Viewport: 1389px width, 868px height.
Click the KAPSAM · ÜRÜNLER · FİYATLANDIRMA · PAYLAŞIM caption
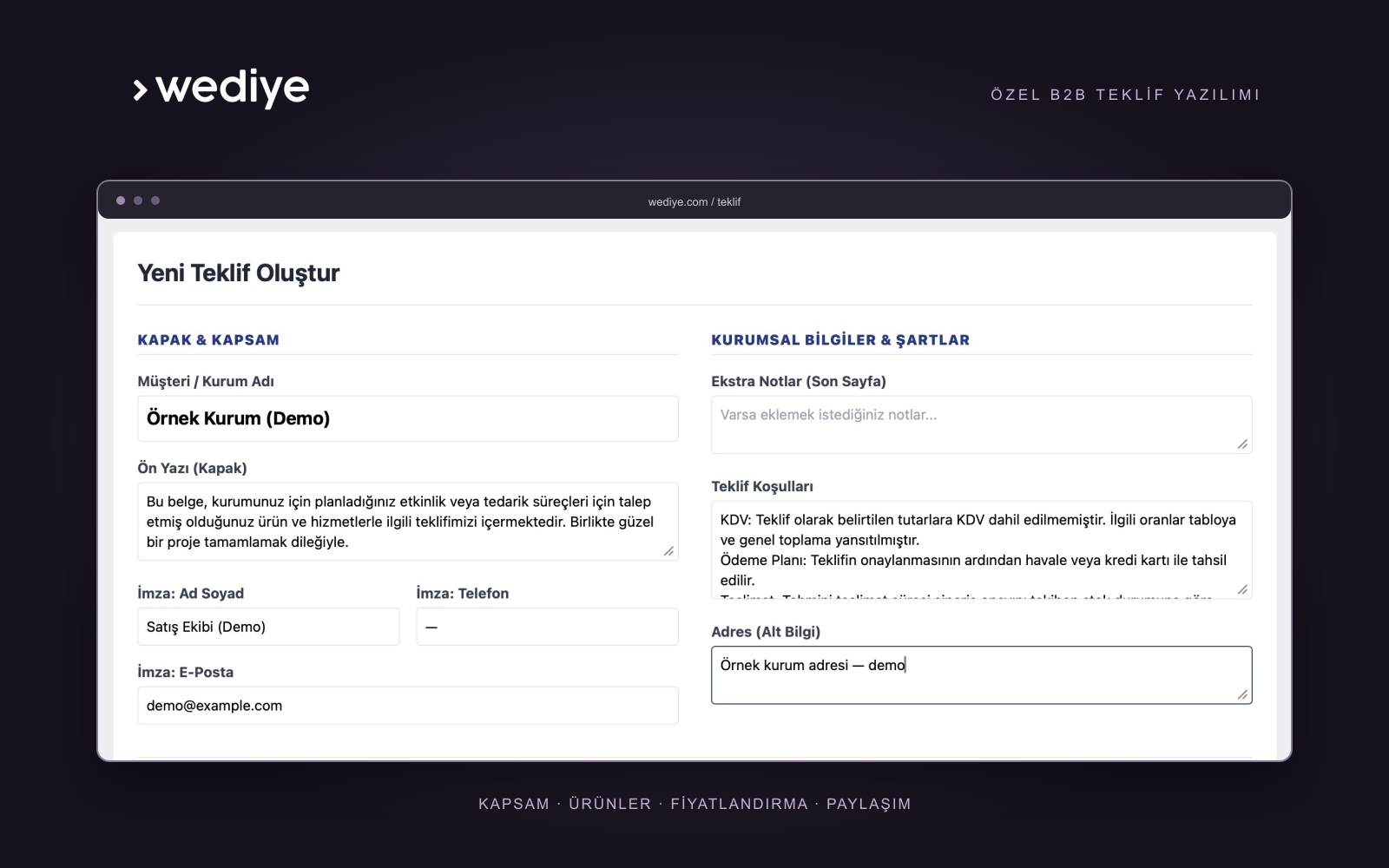pos(694,804)
